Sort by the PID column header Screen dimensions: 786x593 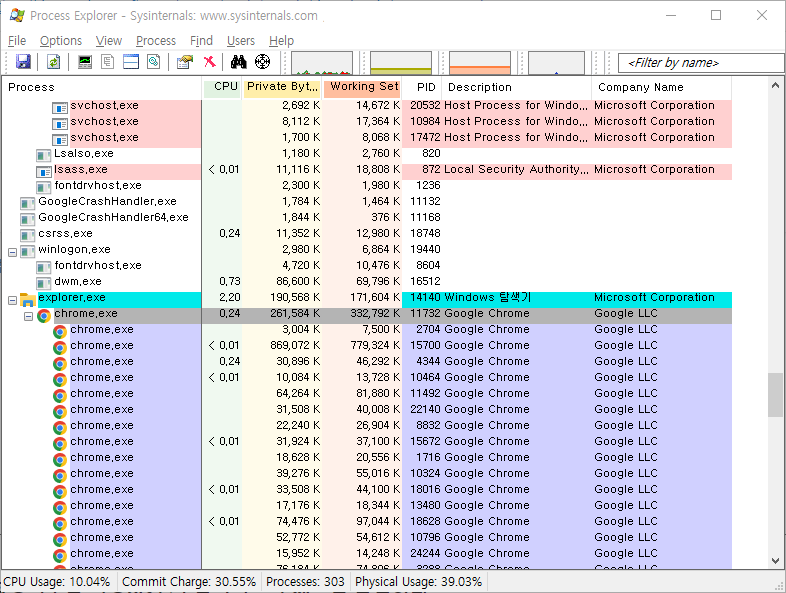[422, 87]
